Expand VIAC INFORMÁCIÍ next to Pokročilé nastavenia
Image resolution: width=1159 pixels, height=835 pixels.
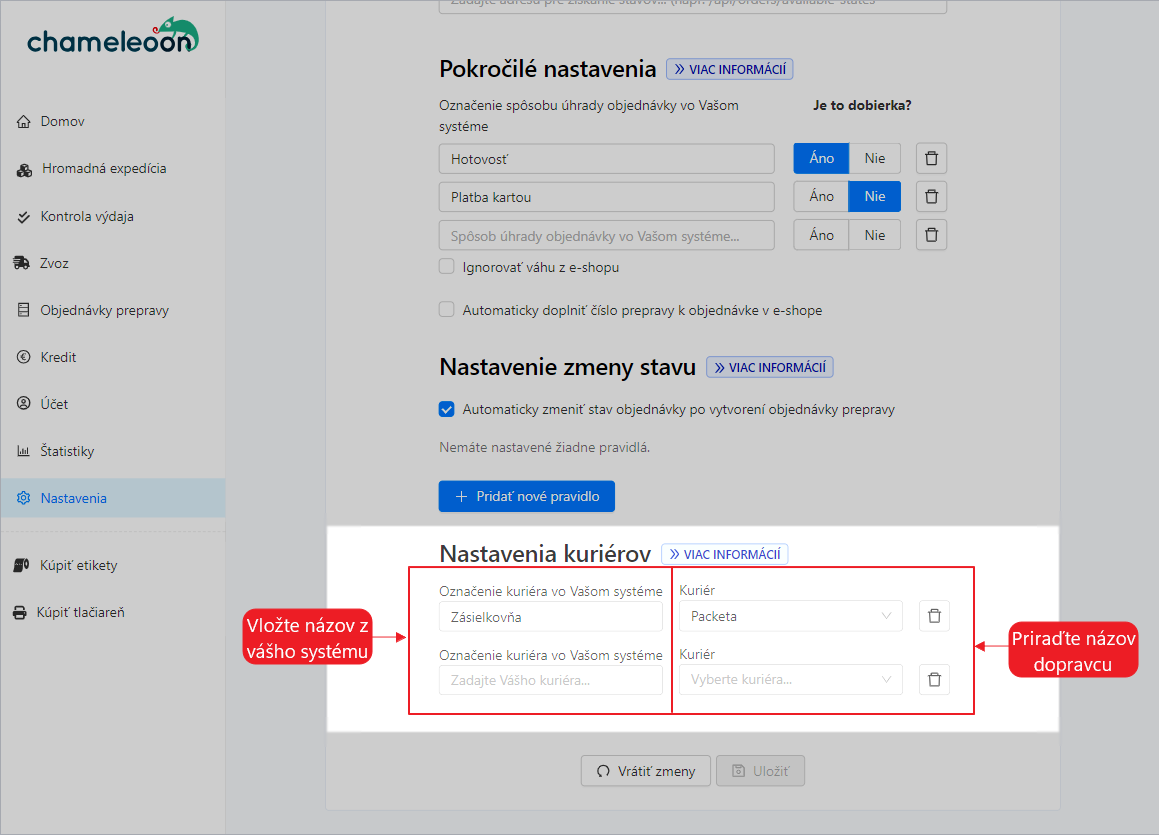click(x=729, y=69)
